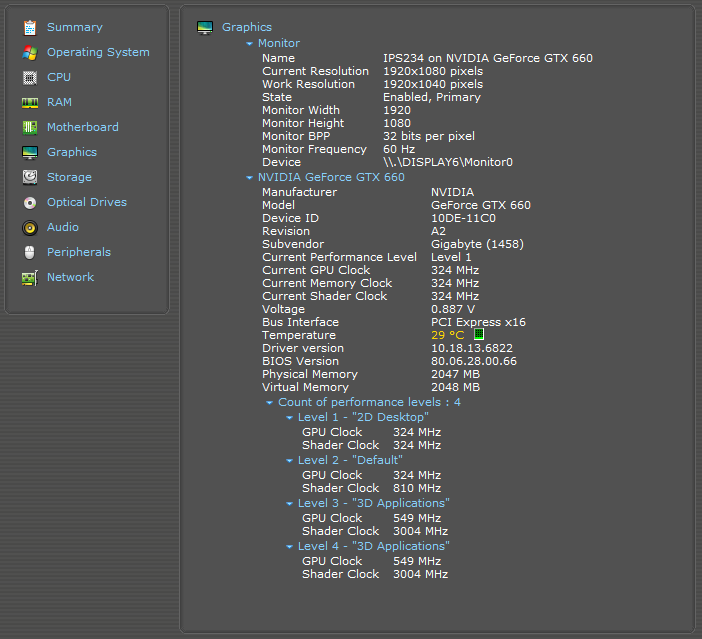
Task: Click the Current Memory Clock label
Action: (x=327, y=283)
